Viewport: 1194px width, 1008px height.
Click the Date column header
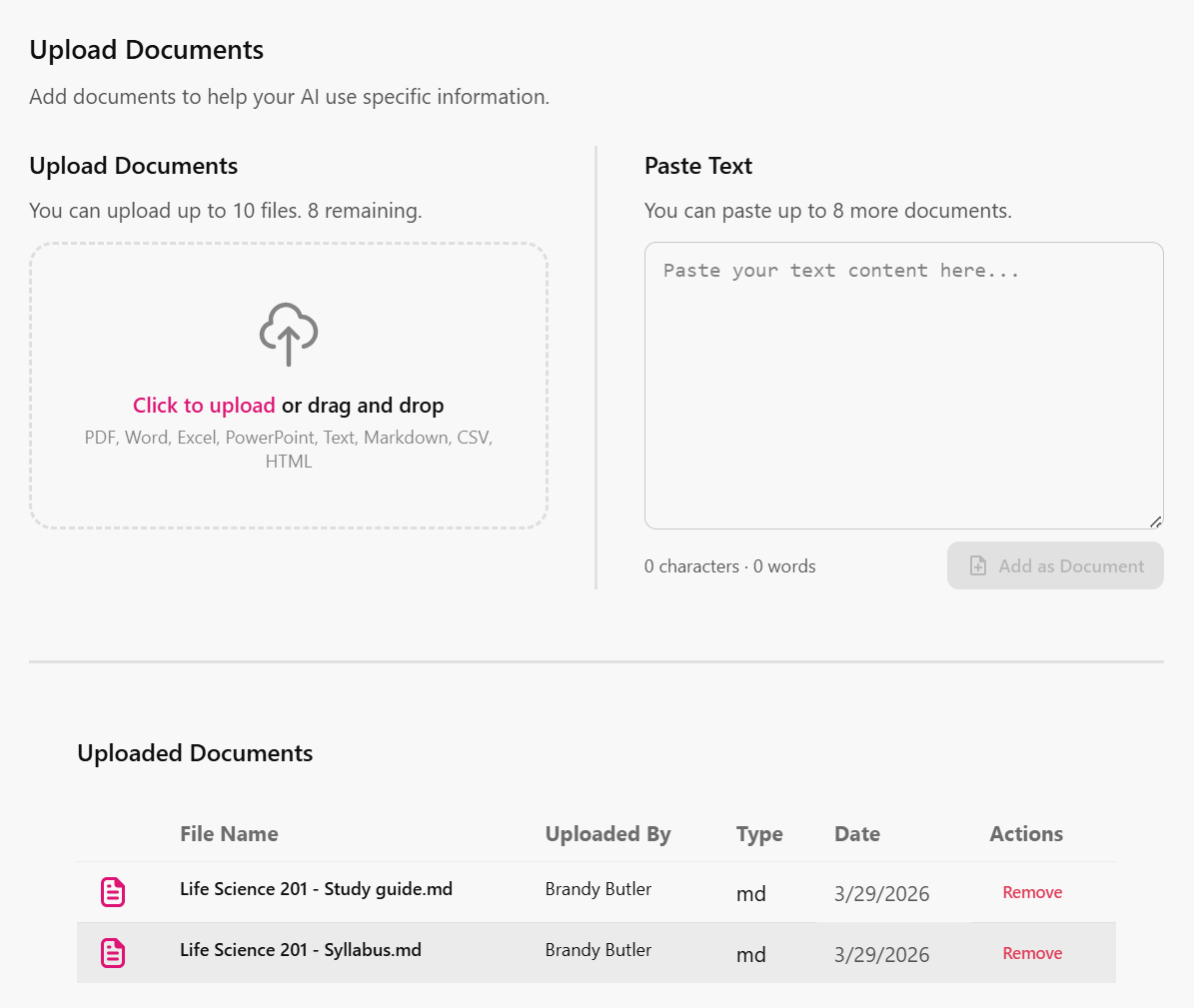tap(856, 833)
